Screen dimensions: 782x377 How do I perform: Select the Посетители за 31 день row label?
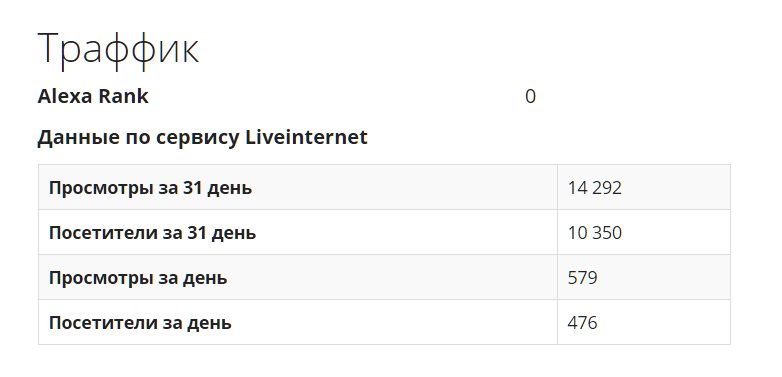[x=152, y=233]
